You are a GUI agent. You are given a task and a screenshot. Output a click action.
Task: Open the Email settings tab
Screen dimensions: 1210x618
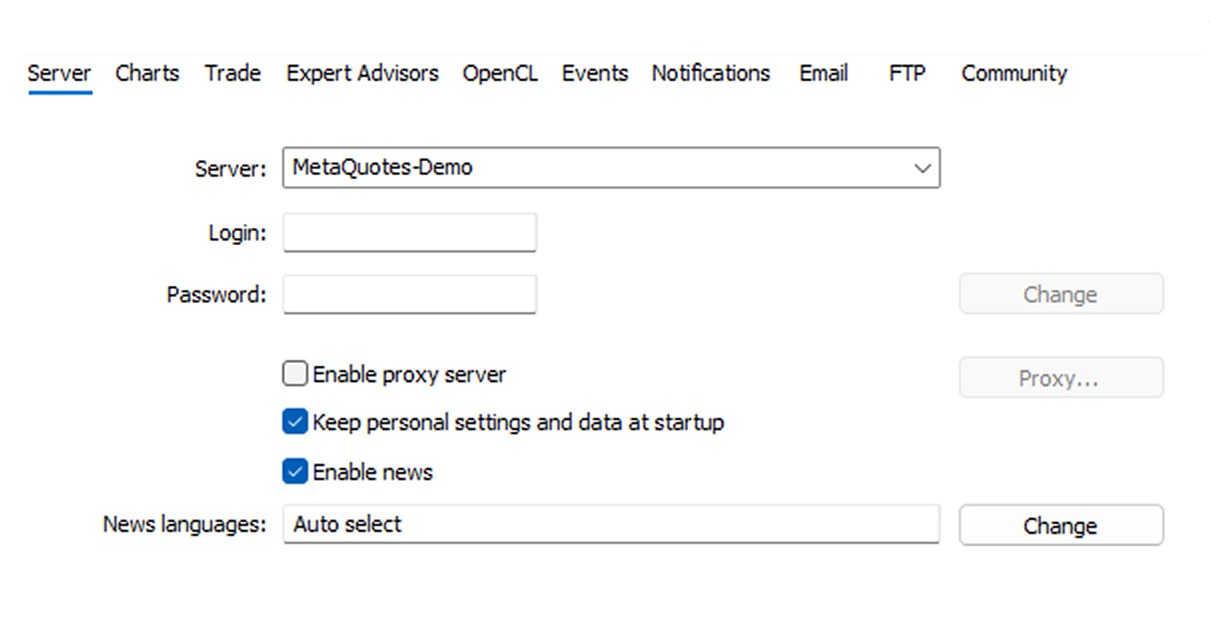click(x=823, y=73)
